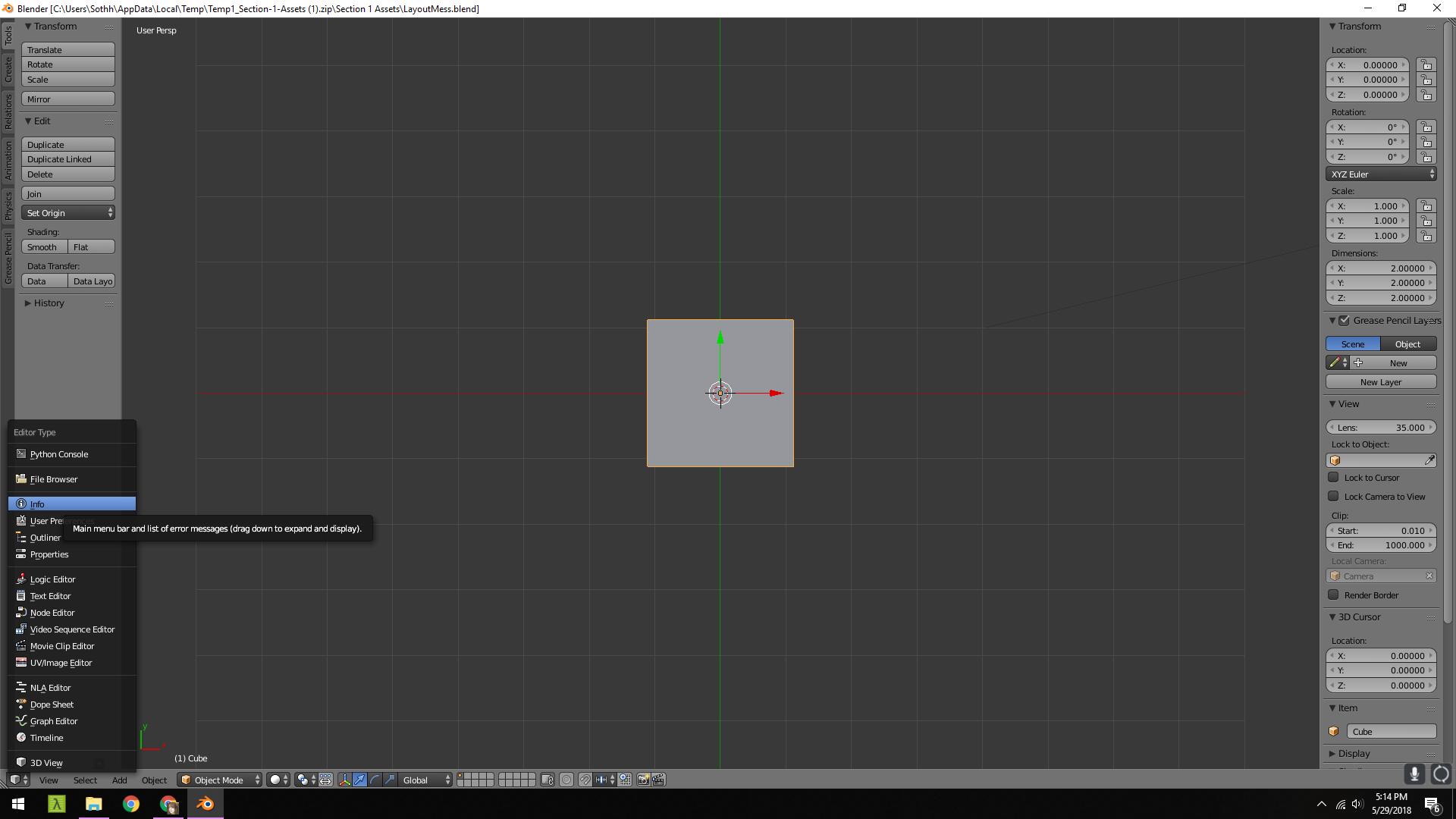Toggle lock layers to scene icon
Image resolution: width=1456 pixels, height=819 pixels.
click(x=548, y=780)
